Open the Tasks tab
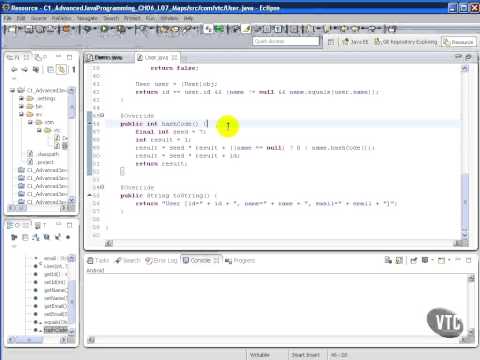Screen dimensions: 480x360 pos(98,260)
